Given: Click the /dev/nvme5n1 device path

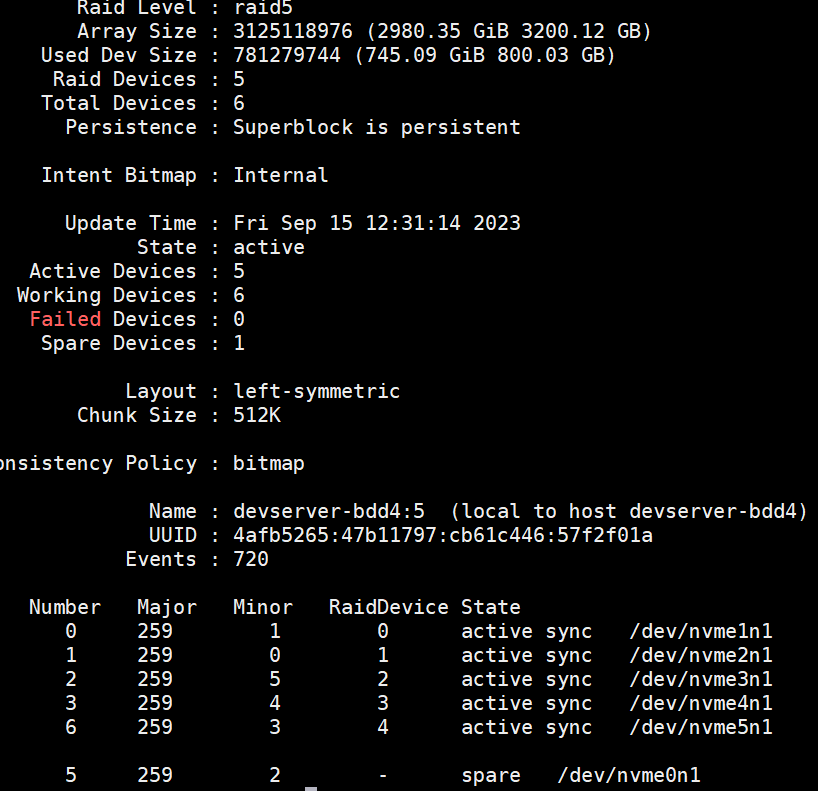Looking at the screenshot, I should [701, 727].
